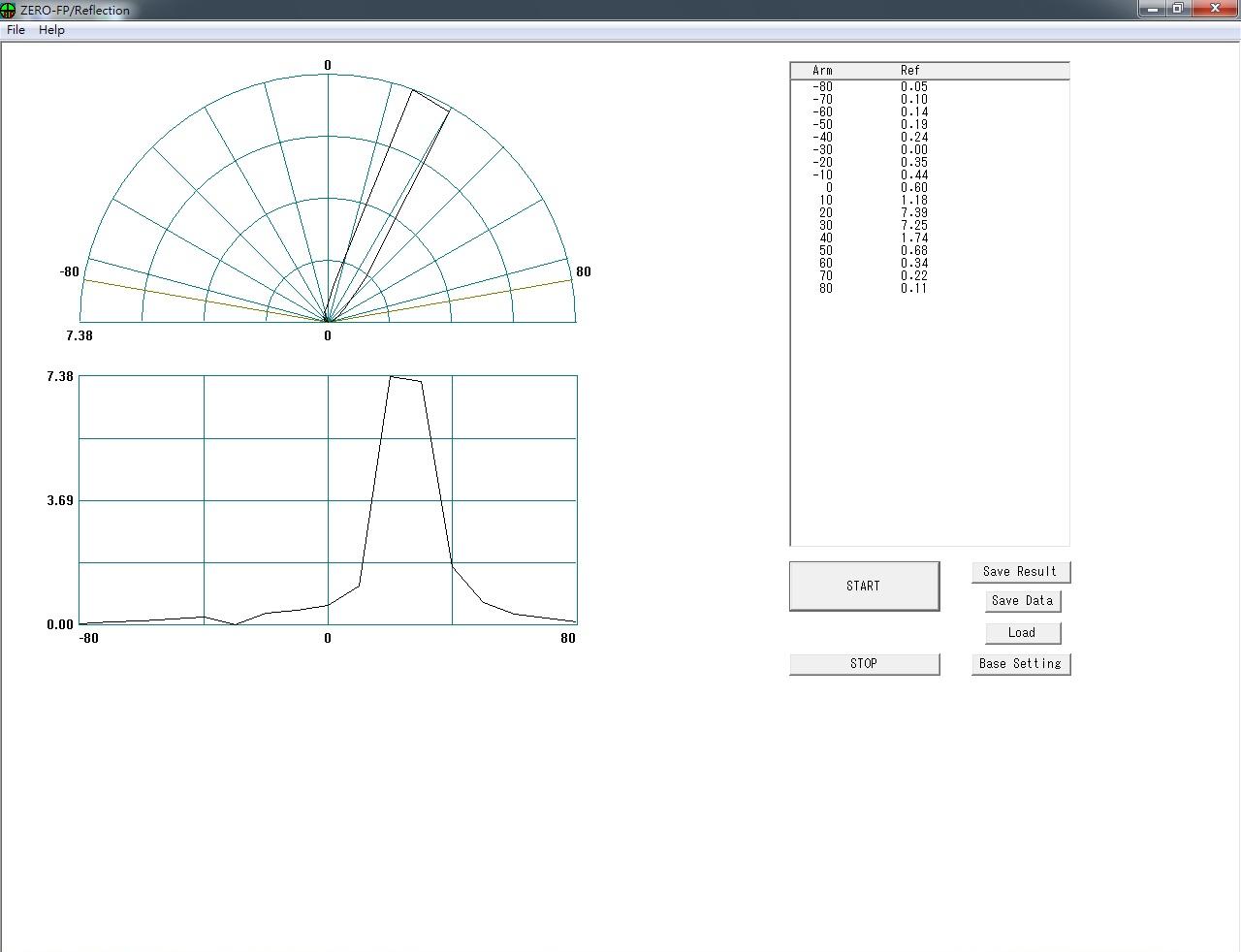Select the row with Ref value 0.11
Image resolution: width=1241 pixels, height=952 pixels.
point(913,289)
